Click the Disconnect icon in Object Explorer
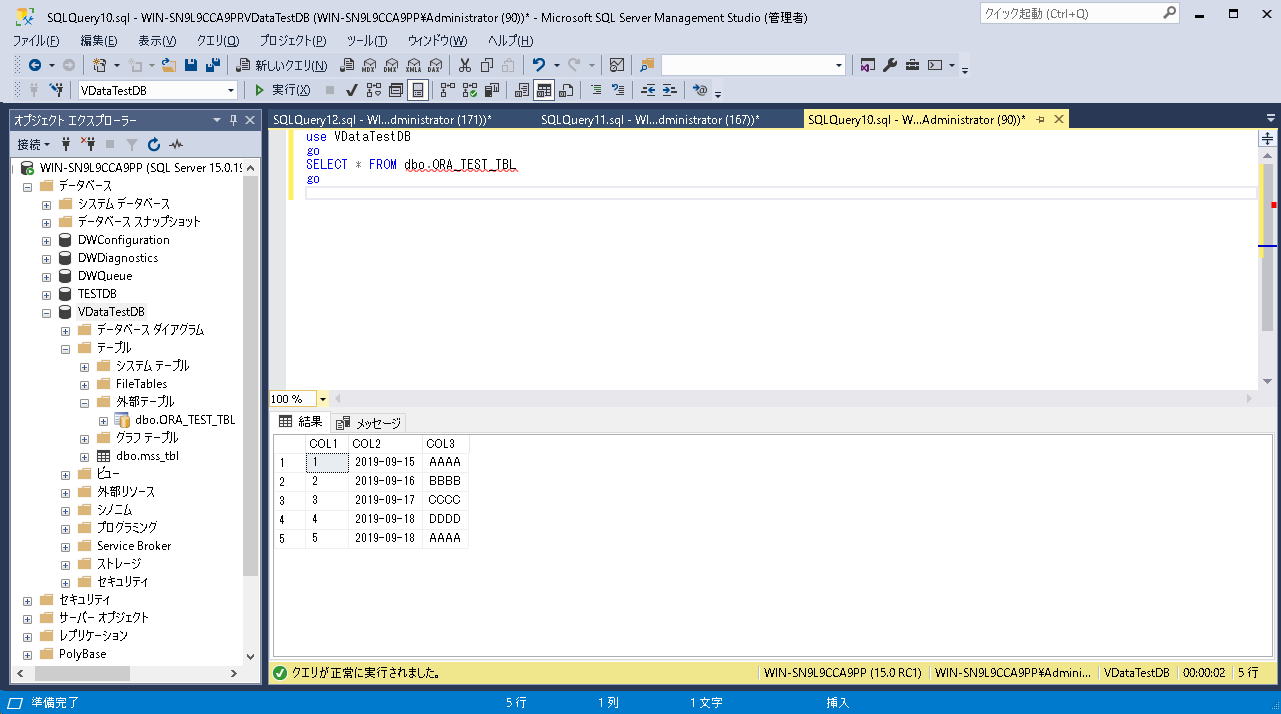Screen dimensions: 1281x714 (88, 144)
